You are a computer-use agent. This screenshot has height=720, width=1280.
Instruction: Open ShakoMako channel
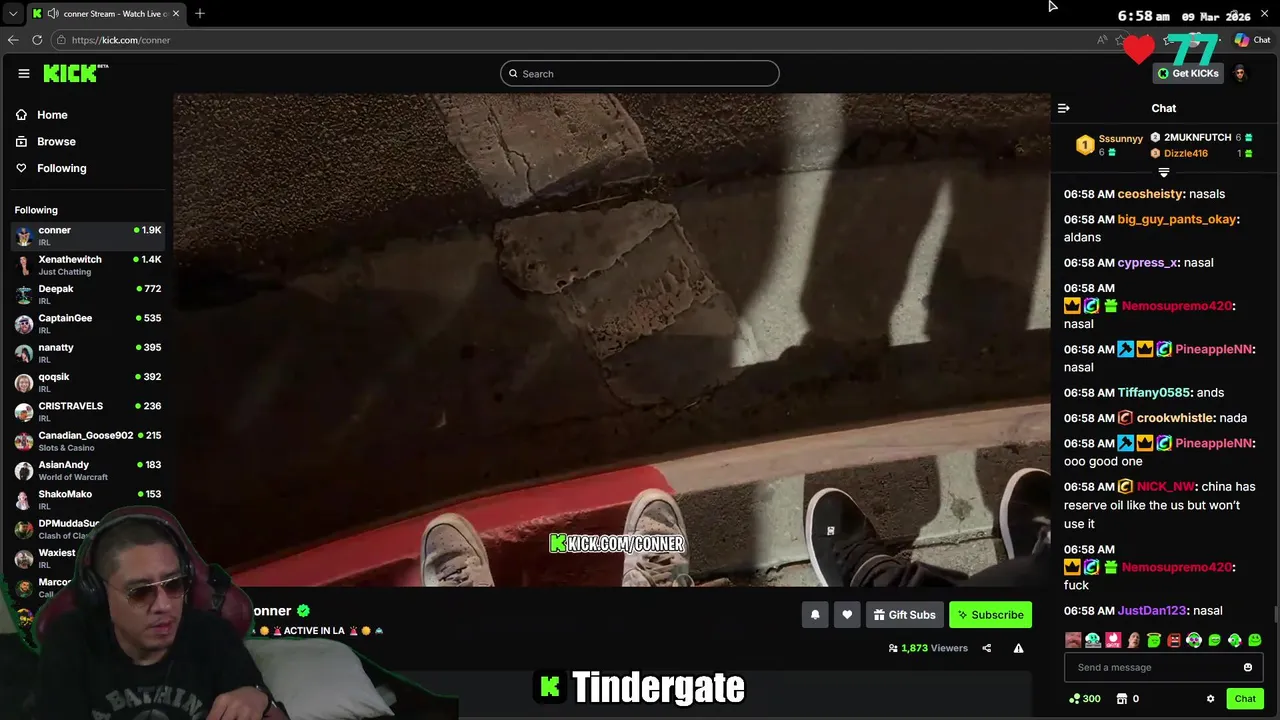88,500
